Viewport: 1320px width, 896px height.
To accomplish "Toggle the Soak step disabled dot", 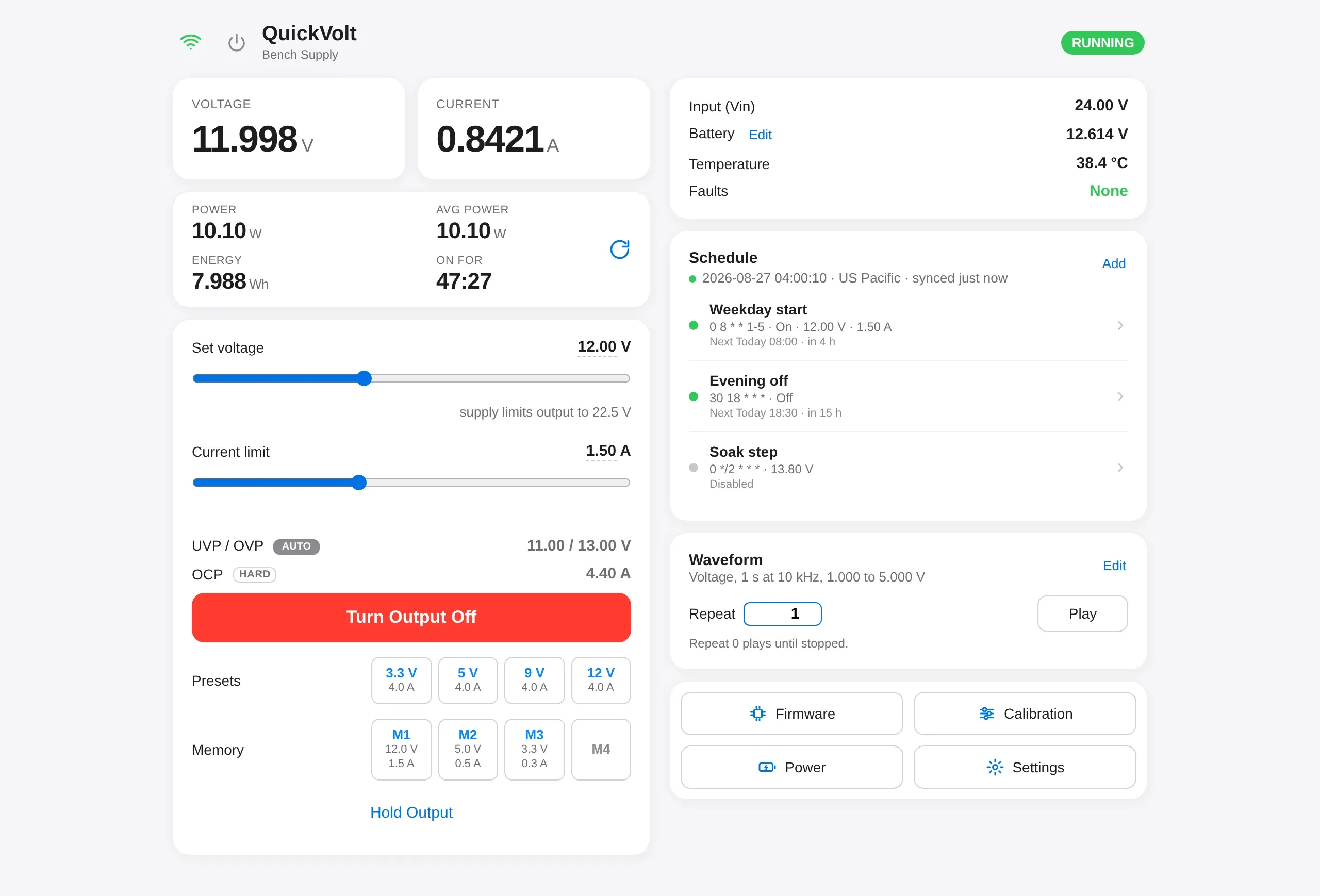I will (693, 467).
